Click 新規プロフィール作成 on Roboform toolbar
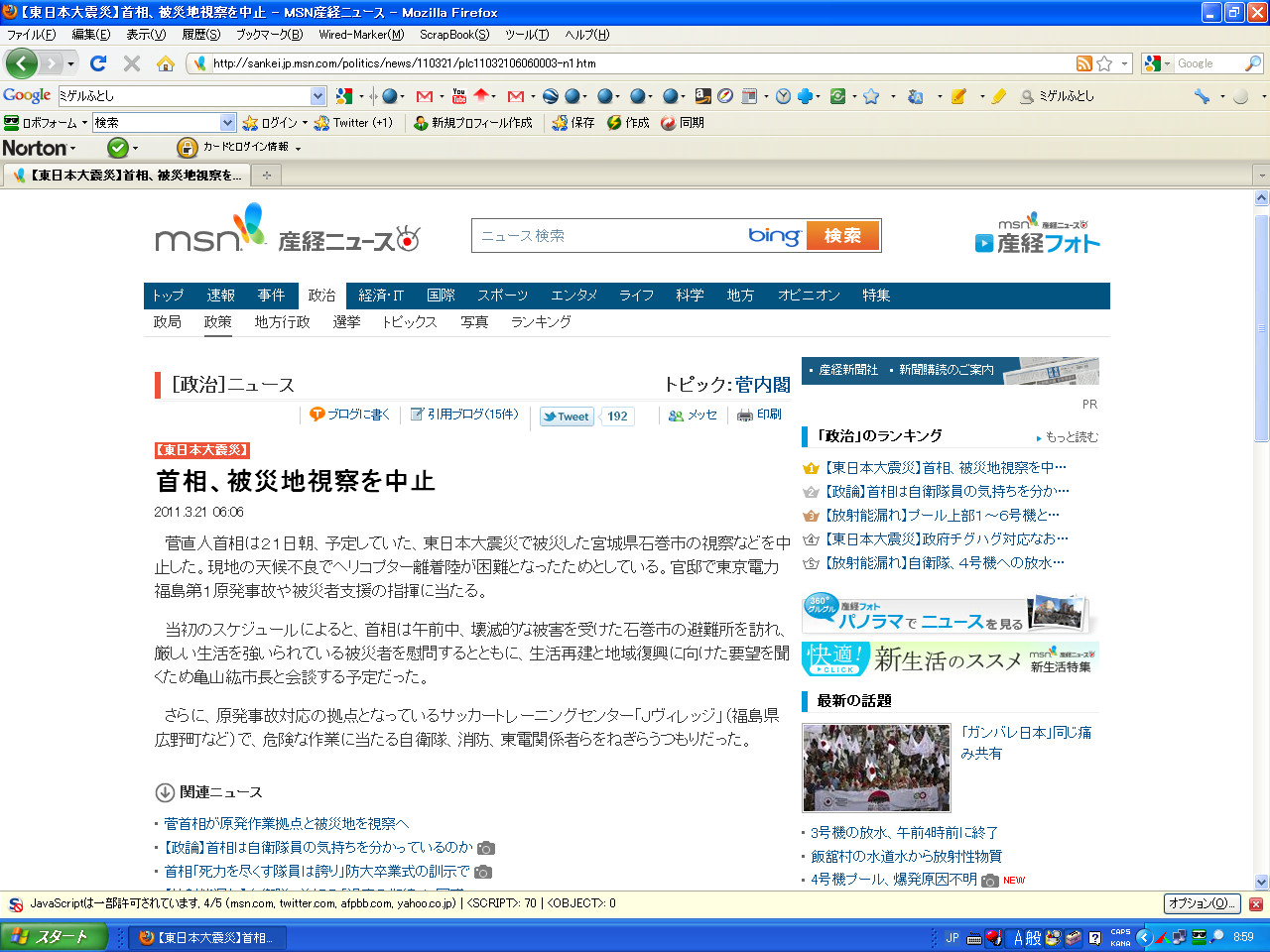This screenshot has height=952, width=1270. 473,123
